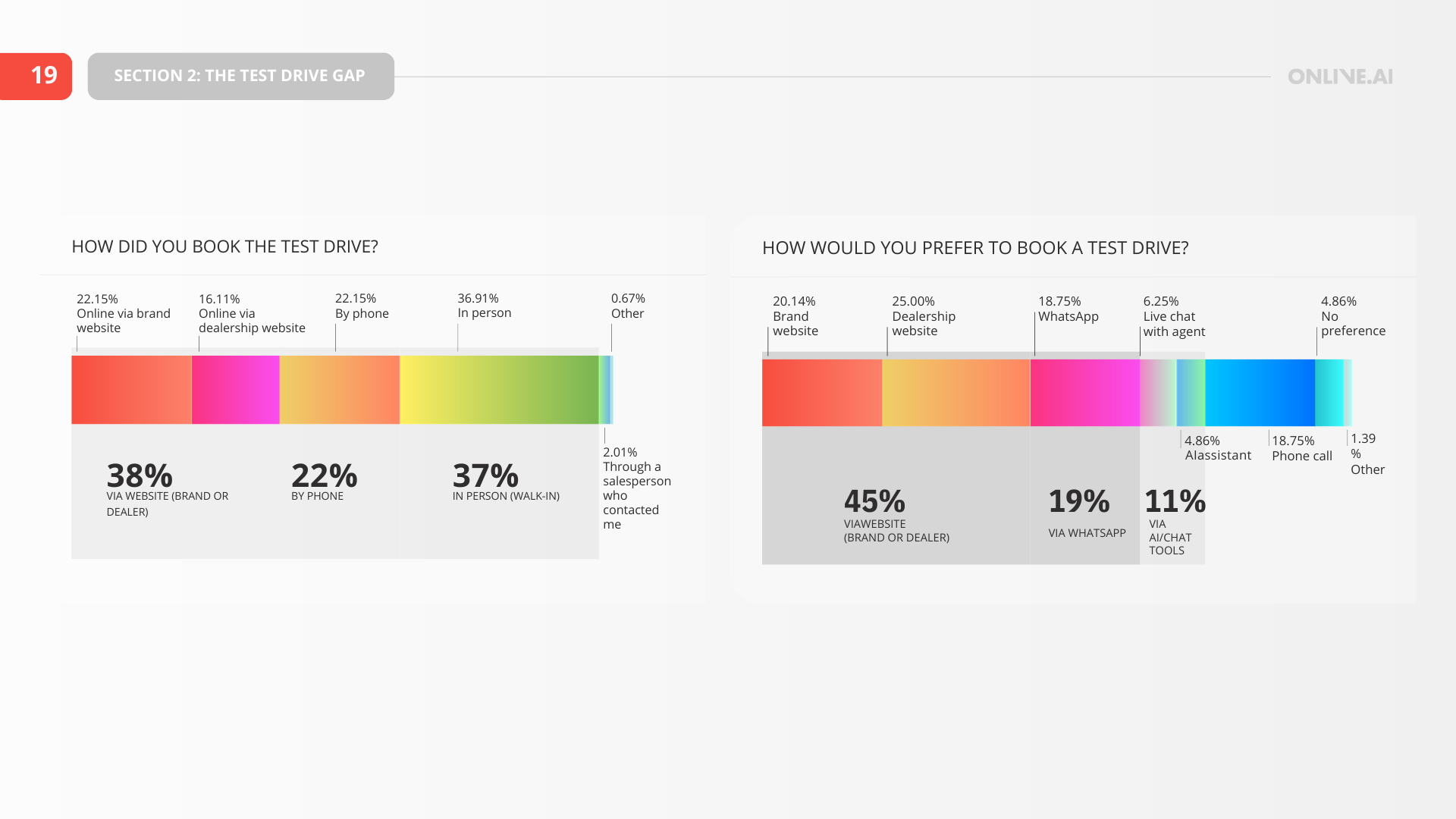The image size is (1456, 819).
Task: Select the 38% via website statistic
Action: (x=140, y=476)
